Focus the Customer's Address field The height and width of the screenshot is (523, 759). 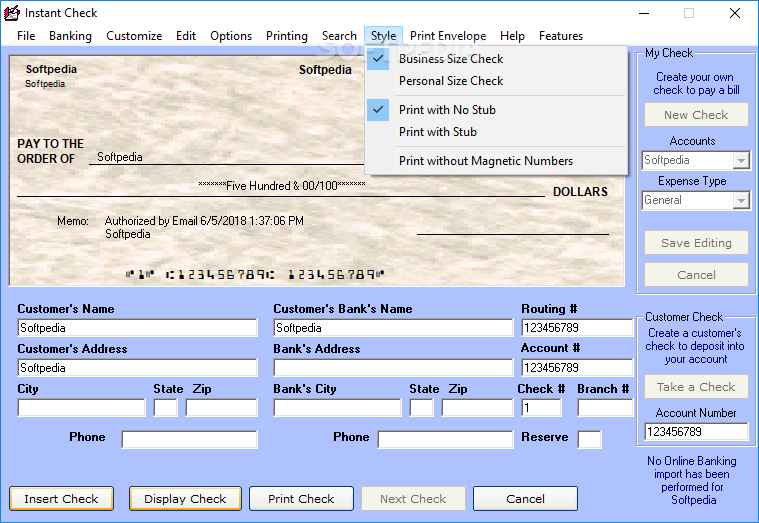137,368
